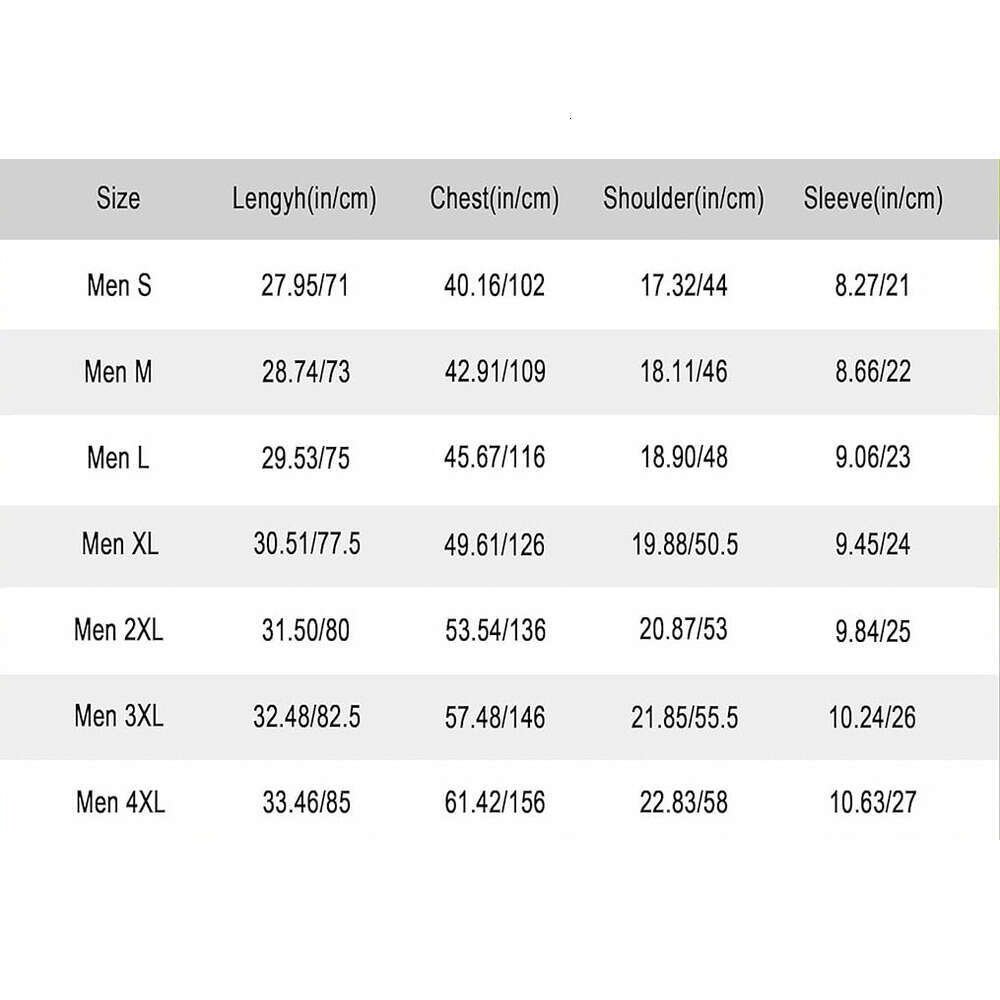1000x1000 pixels.
Task: Select the Men M size row label
Action: 119,372
